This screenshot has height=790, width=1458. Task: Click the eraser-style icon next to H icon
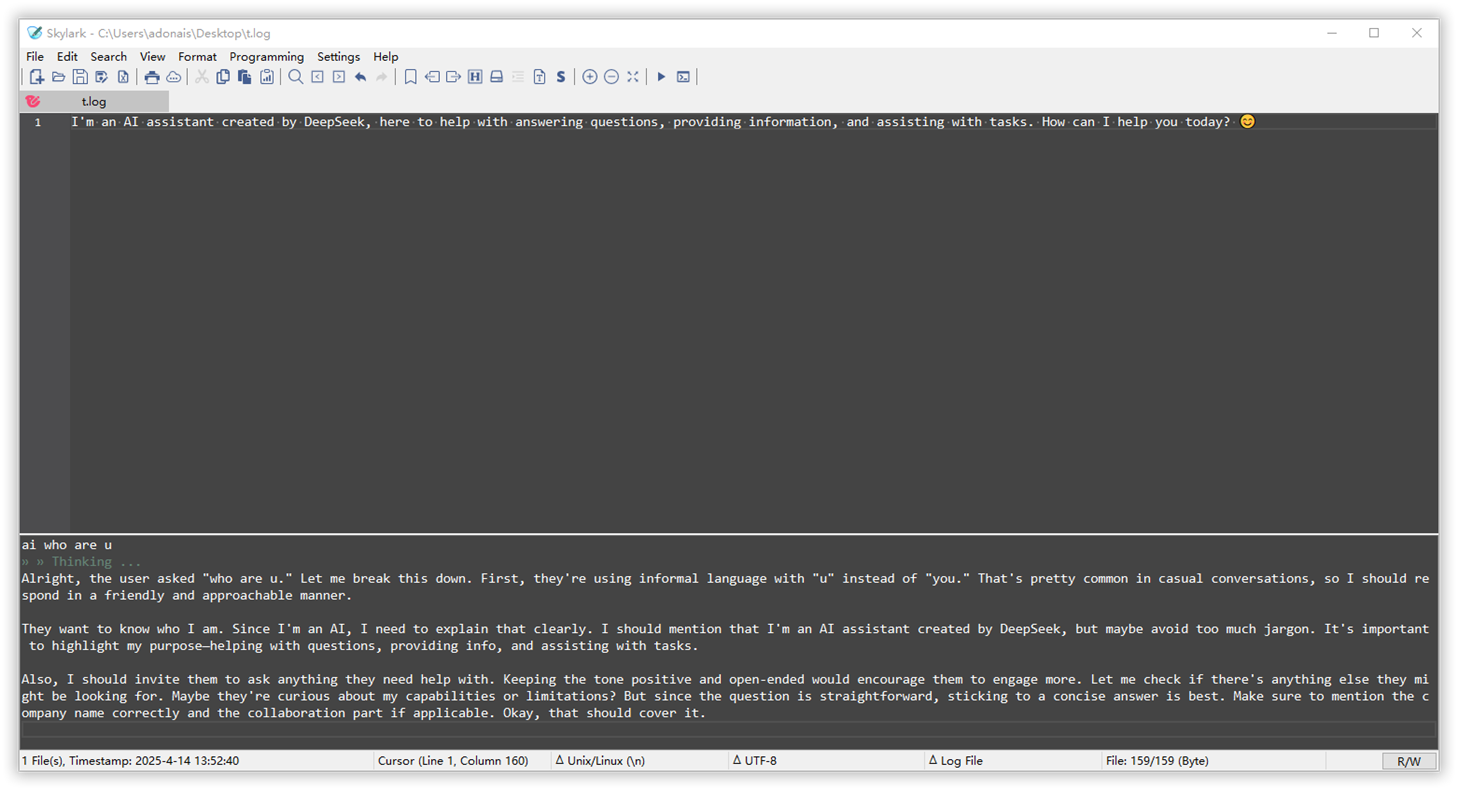tap(496, 77)
